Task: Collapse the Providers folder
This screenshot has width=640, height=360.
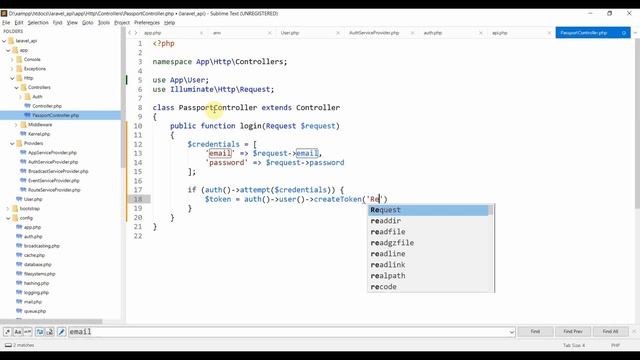Action: 12,143
